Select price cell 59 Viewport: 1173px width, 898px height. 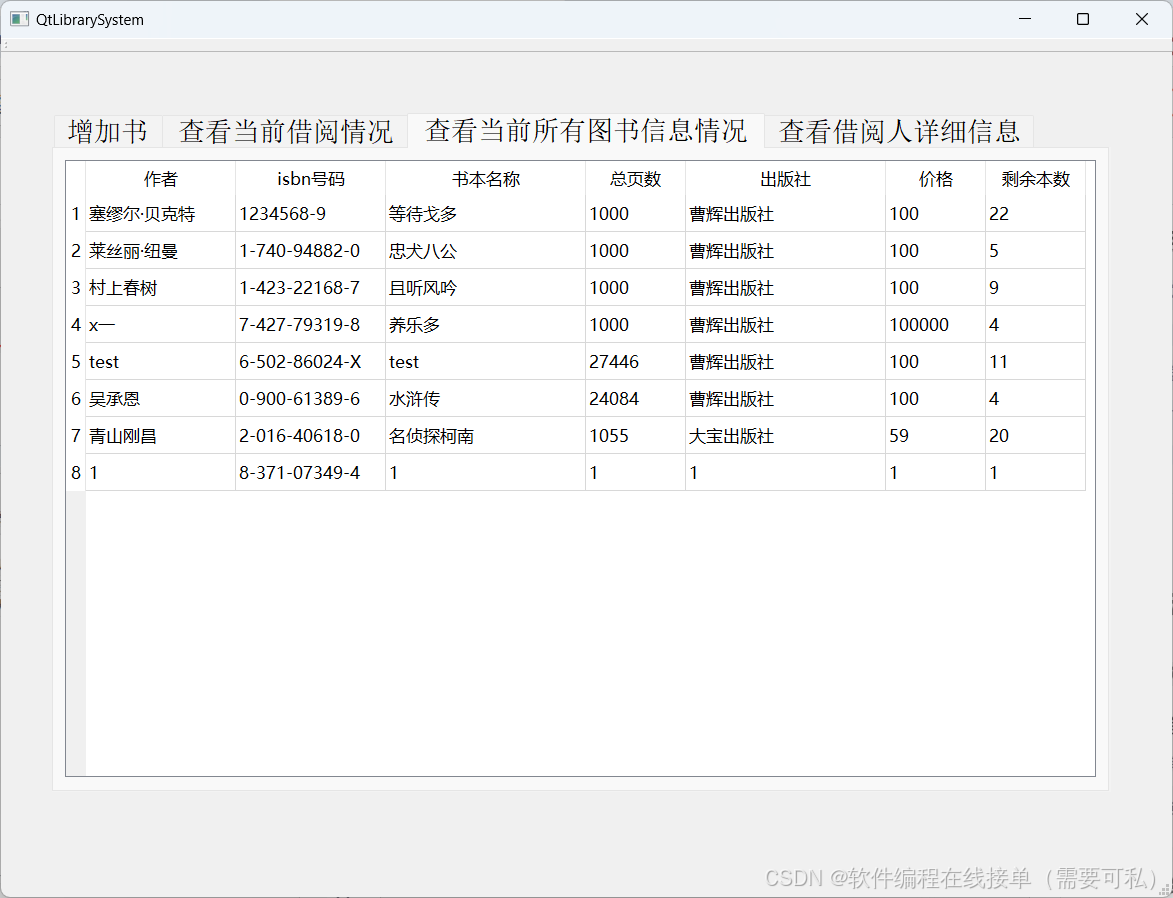[935, 436]
